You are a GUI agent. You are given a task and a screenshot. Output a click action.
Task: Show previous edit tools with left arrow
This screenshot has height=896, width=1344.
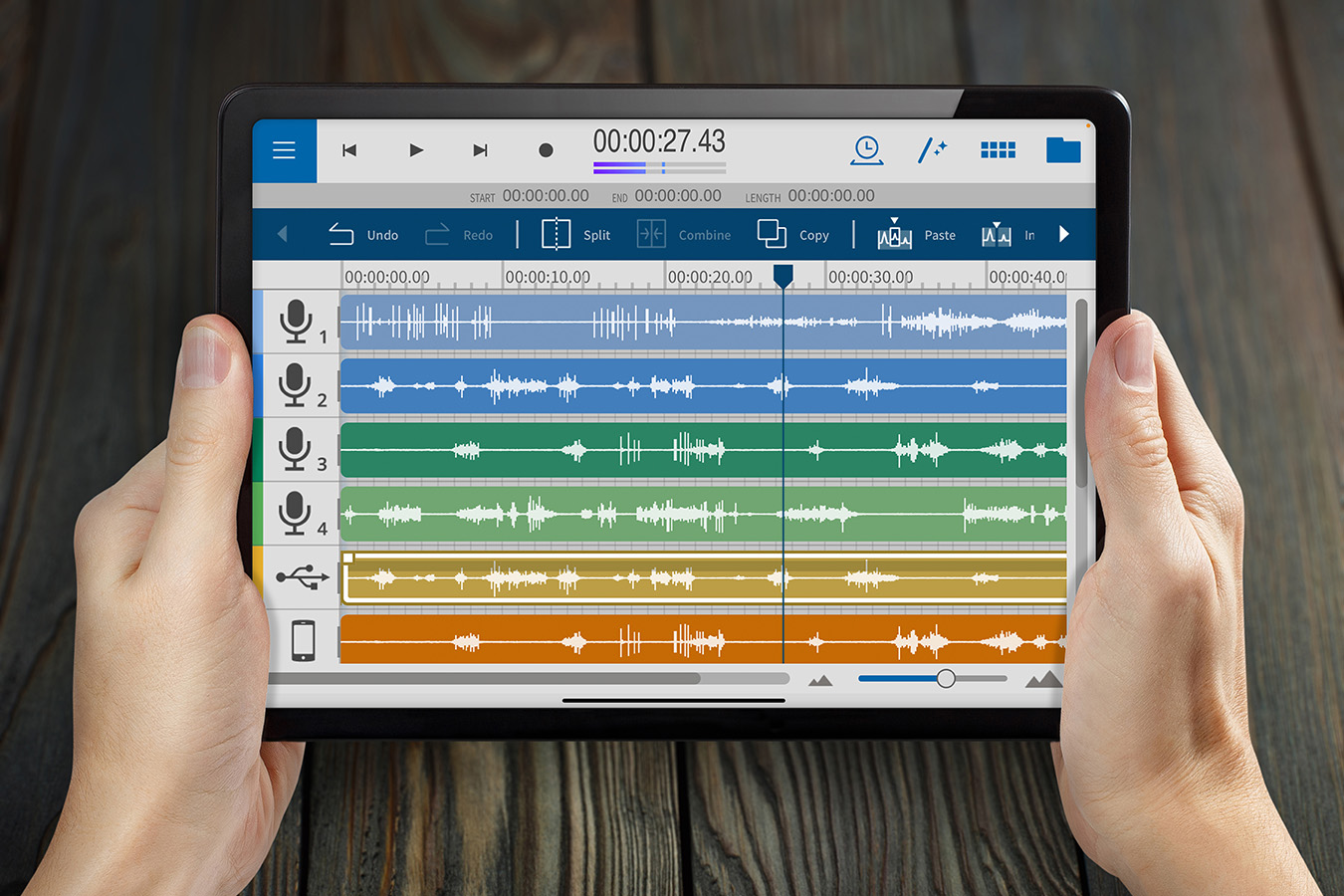283,235
